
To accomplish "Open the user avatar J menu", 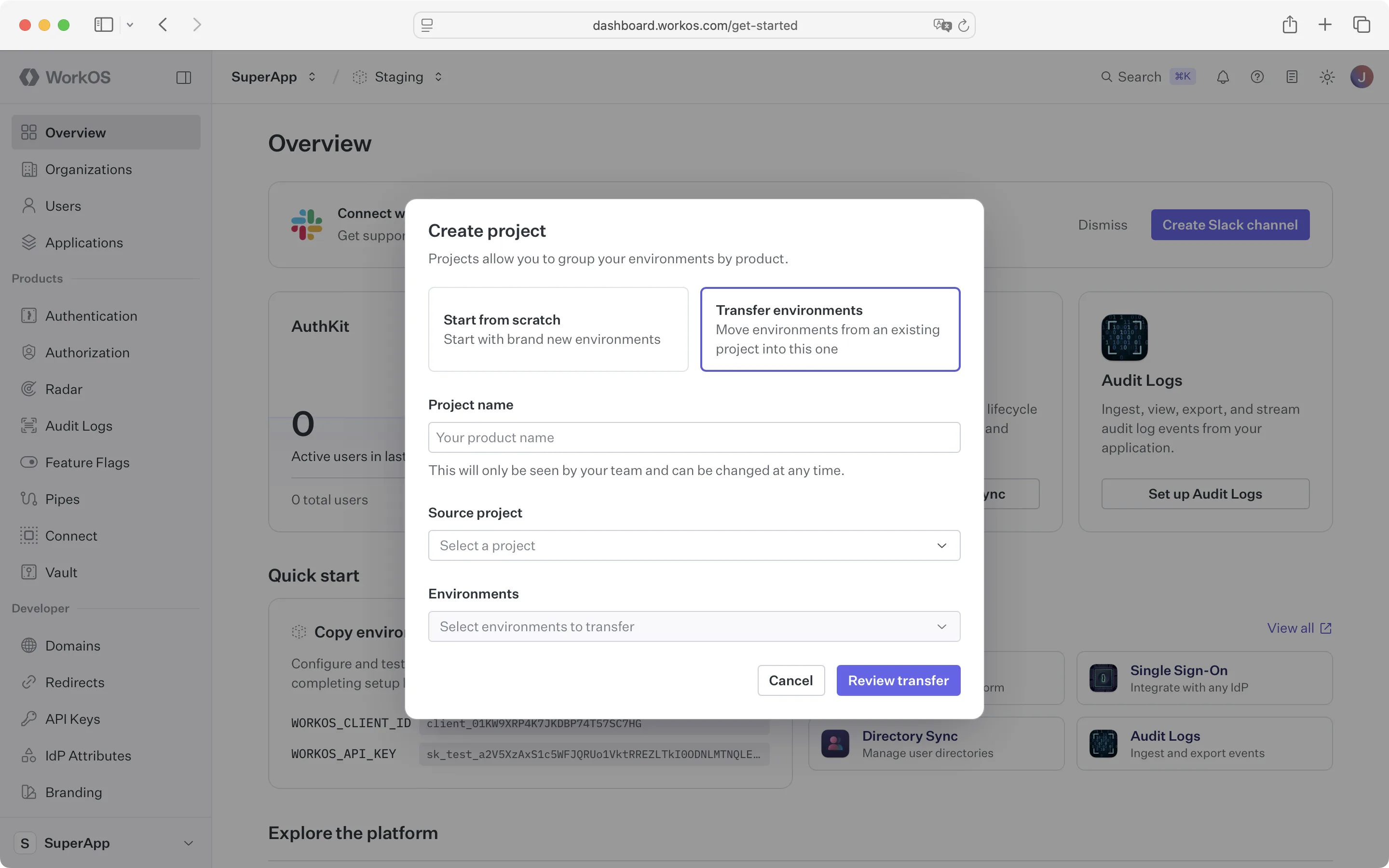I will [x=1362, y=77].
